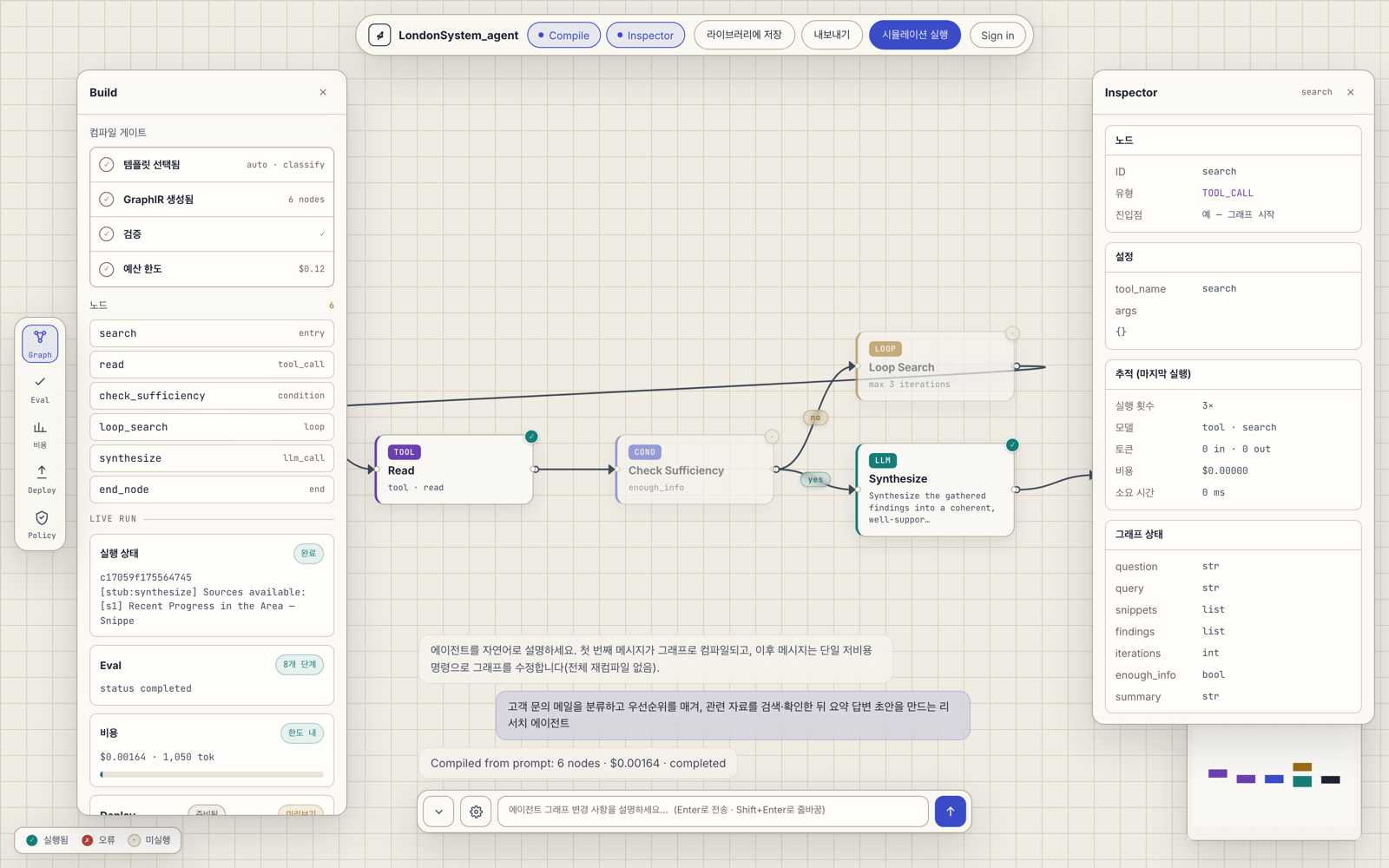Toggle the Compile panel pill
Image resolution: width=1389 pixels, height=868 pixels.
563,35
